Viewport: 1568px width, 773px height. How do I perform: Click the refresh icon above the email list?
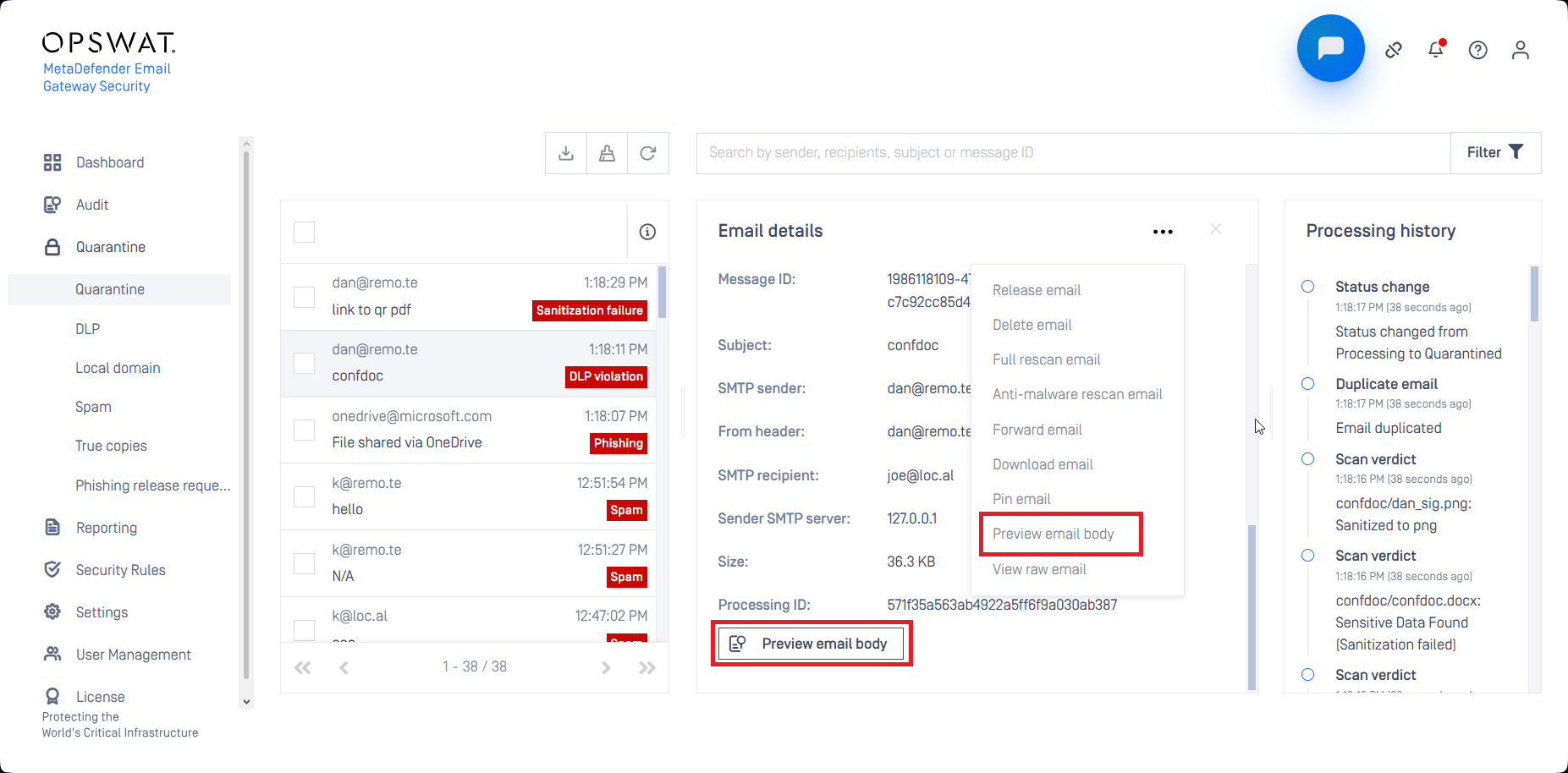pos(648,153)
